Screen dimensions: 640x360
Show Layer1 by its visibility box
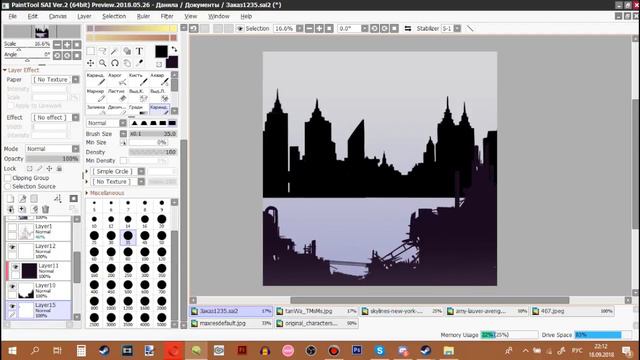tap(12, 227)
